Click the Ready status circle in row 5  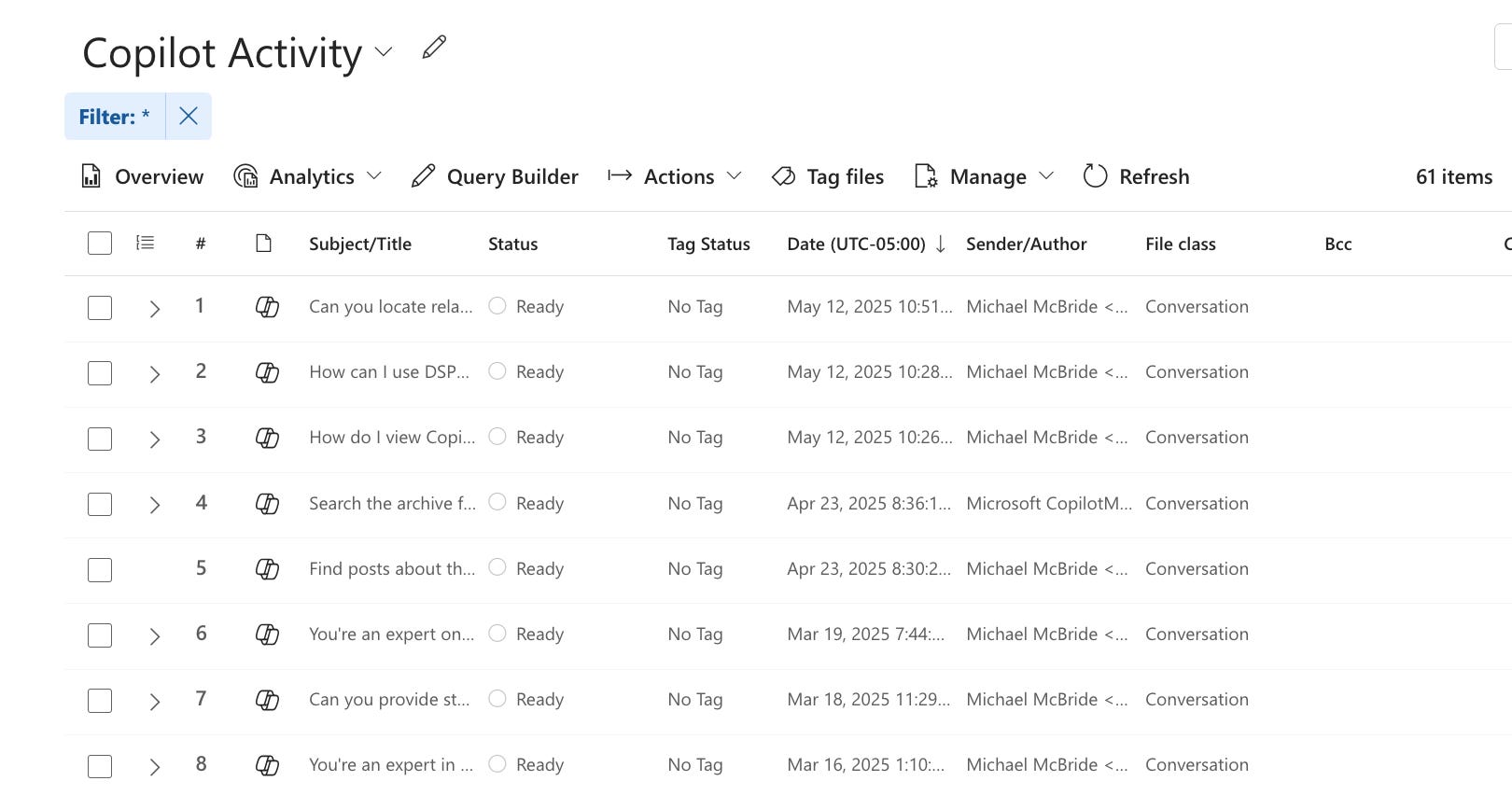point(497,566)
